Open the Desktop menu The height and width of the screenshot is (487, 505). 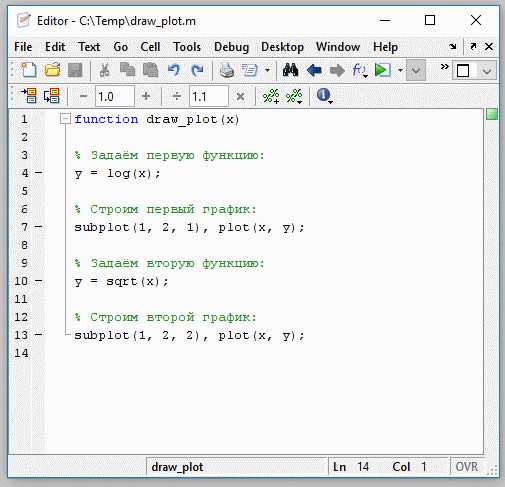[282, 47]
